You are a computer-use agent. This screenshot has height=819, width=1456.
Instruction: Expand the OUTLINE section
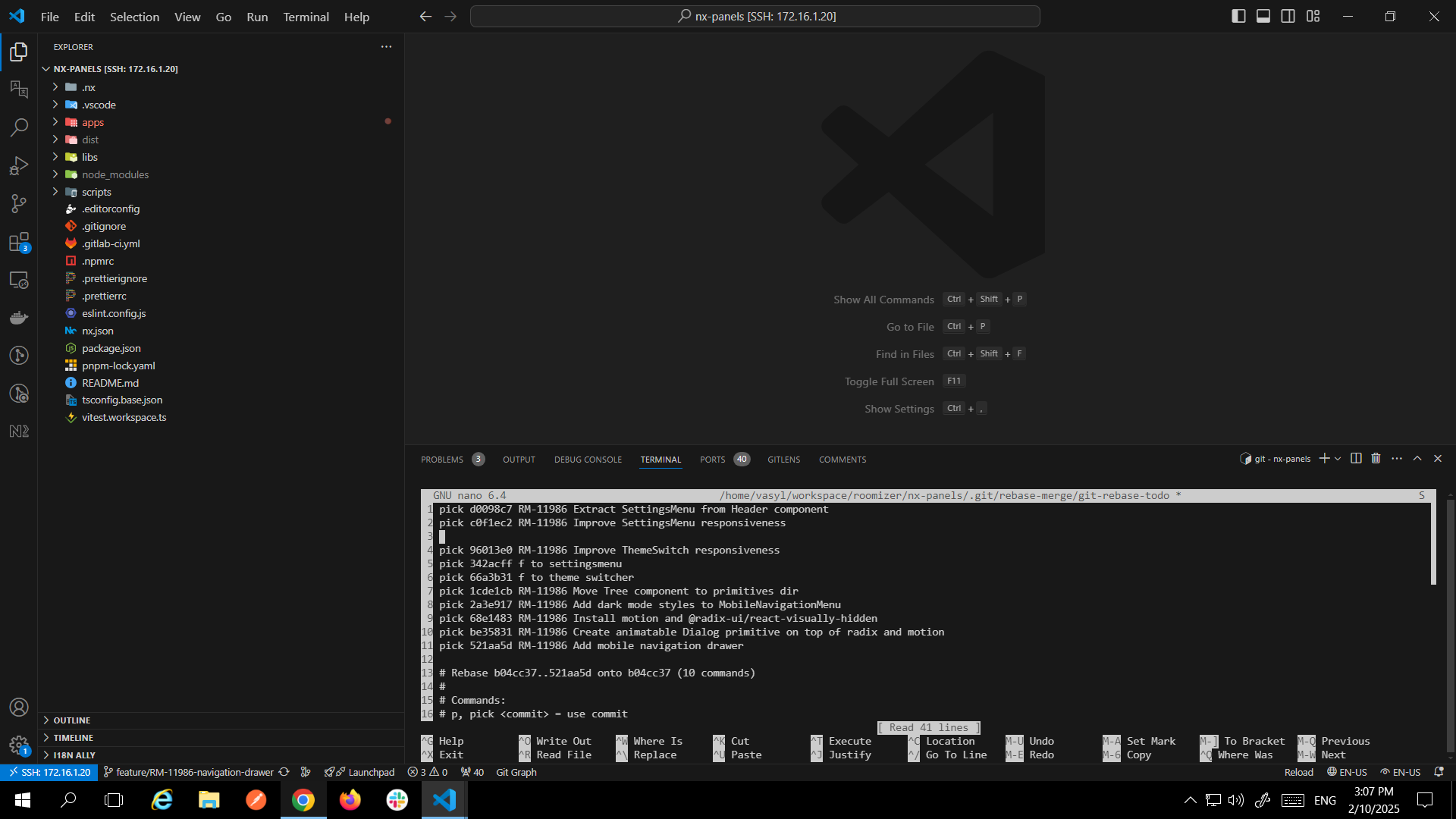click(x=221, y=720)
